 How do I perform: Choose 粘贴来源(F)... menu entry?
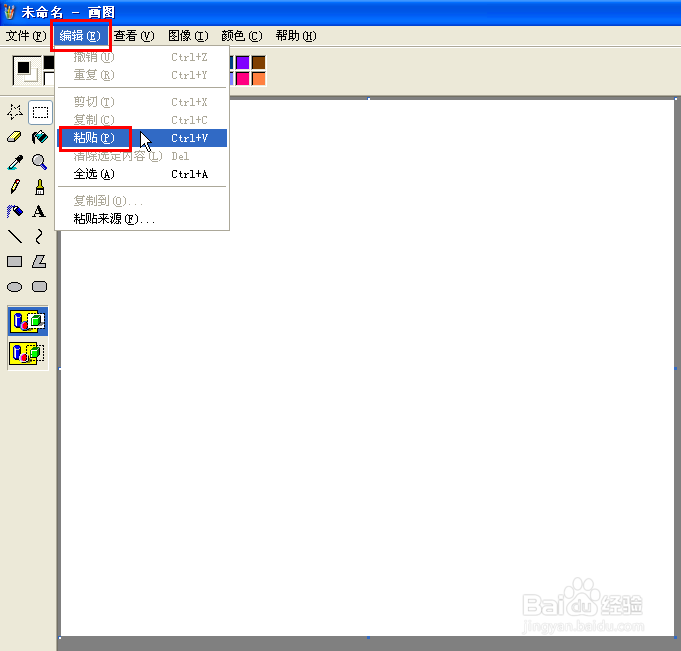pyautogui.click(x=142, y=219)
